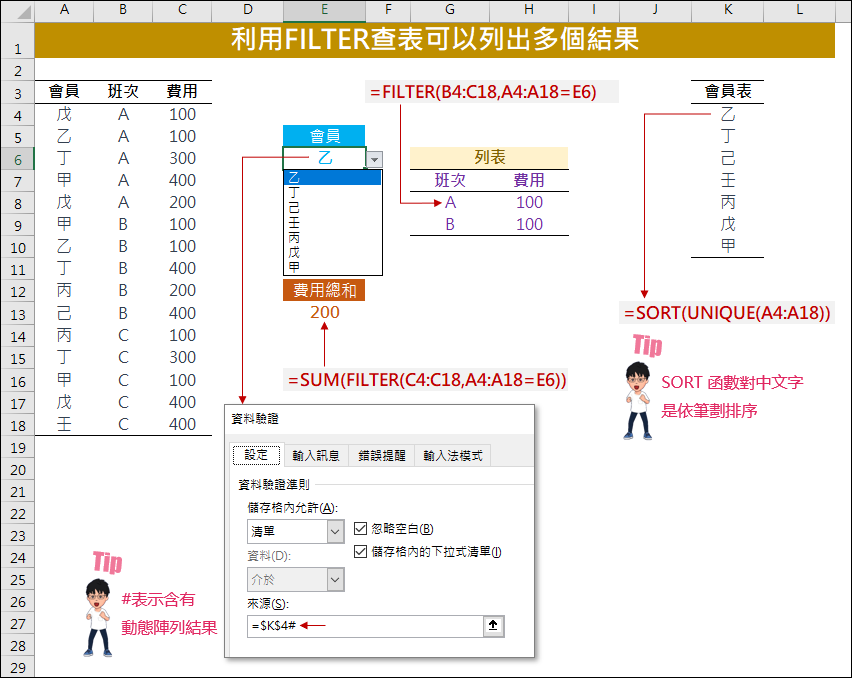The height and width of the screenshot is (678, 852).
Task: Click cell K4 containing 乙
Action: point(728,114)
